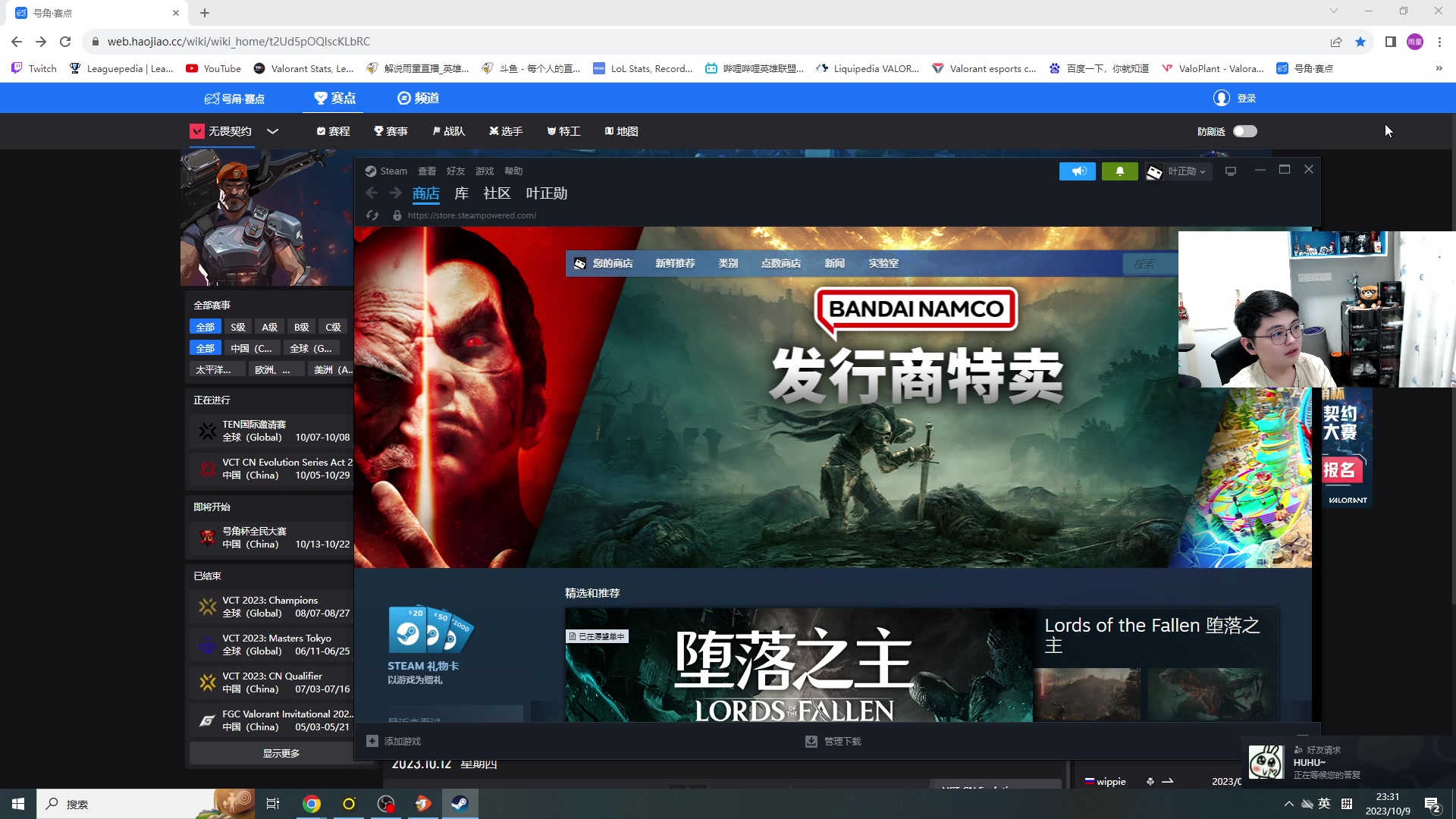Open Steam announcements via megaphone icon
This screenshot has height=819, width=1456.
(1078, 171)
